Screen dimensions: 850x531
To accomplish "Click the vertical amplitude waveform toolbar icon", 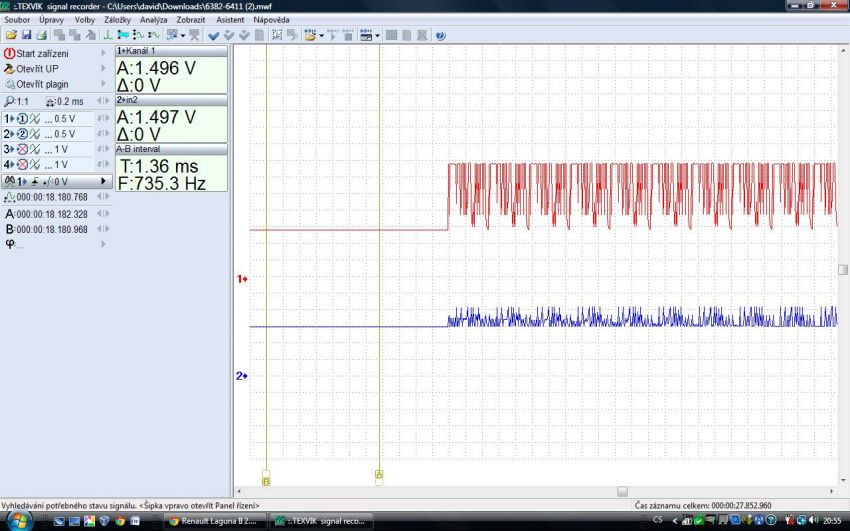I will coord(139,35).
